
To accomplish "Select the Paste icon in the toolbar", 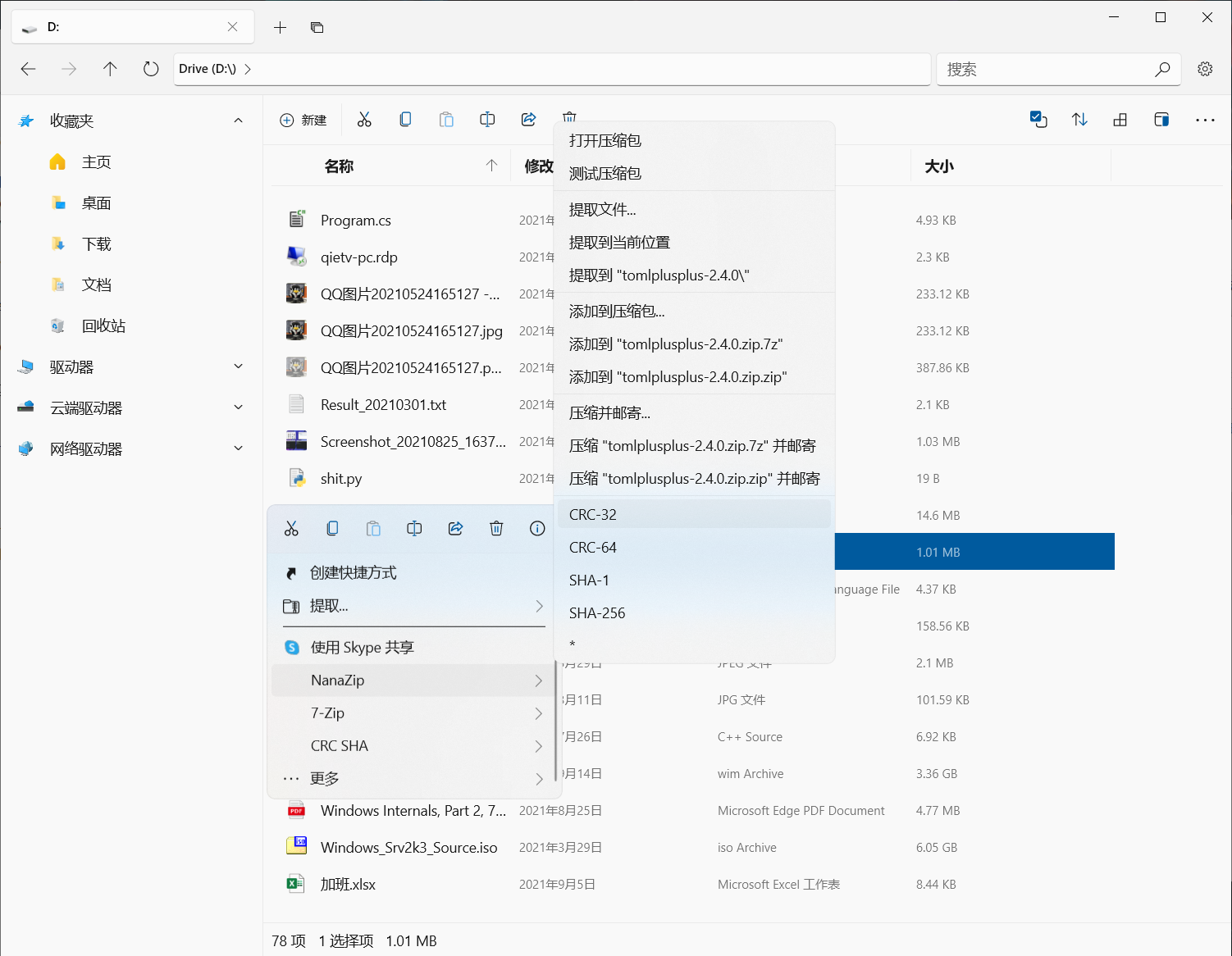I will pos(446,119).
